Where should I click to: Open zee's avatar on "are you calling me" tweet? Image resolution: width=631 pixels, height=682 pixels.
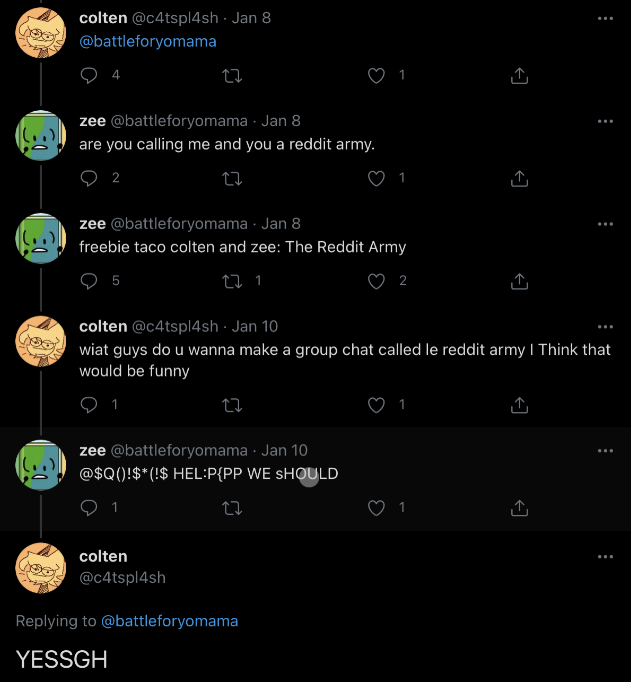click(x=41, y=135)
